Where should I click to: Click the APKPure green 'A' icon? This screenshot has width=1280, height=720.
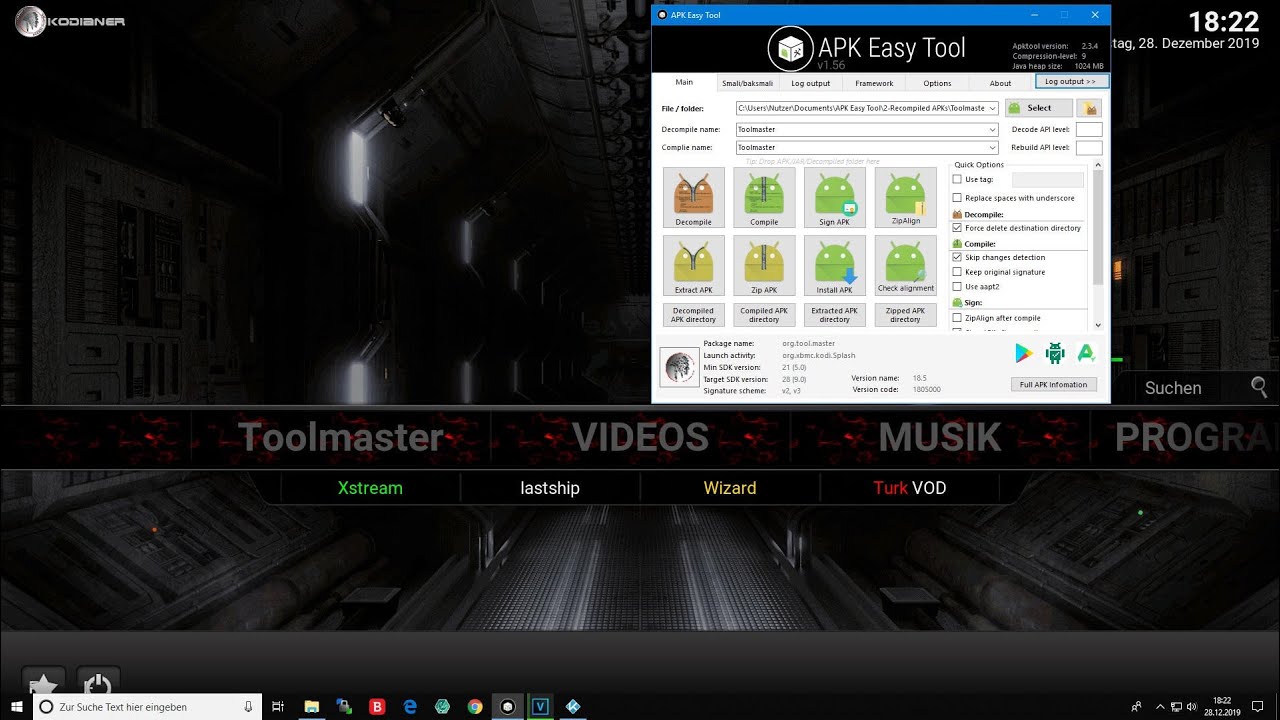tap(1086, 352)
